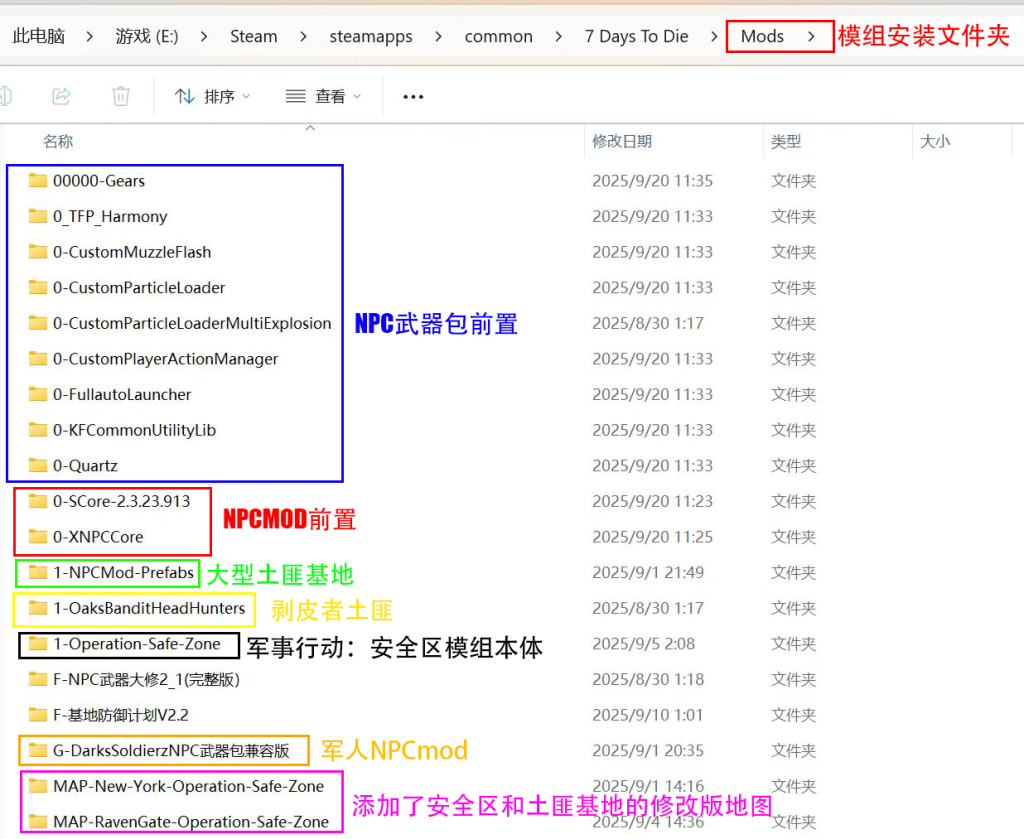1024x839 pixels.
Task: Expand the chevron after Steam in breadcrumb
Action: point(303,37)
